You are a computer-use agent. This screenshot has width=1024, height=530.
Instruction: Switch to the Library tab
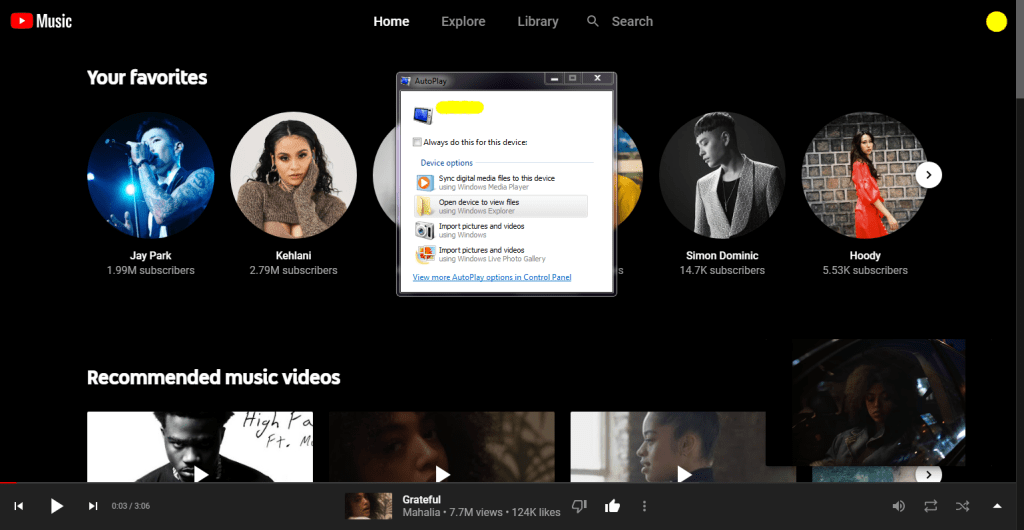537,22
